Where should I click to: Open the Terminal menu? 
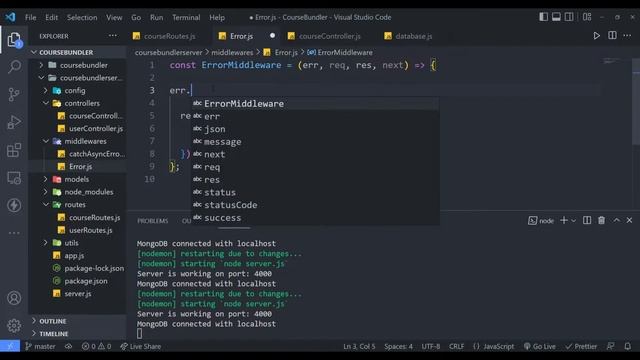[x=186, y=17]
